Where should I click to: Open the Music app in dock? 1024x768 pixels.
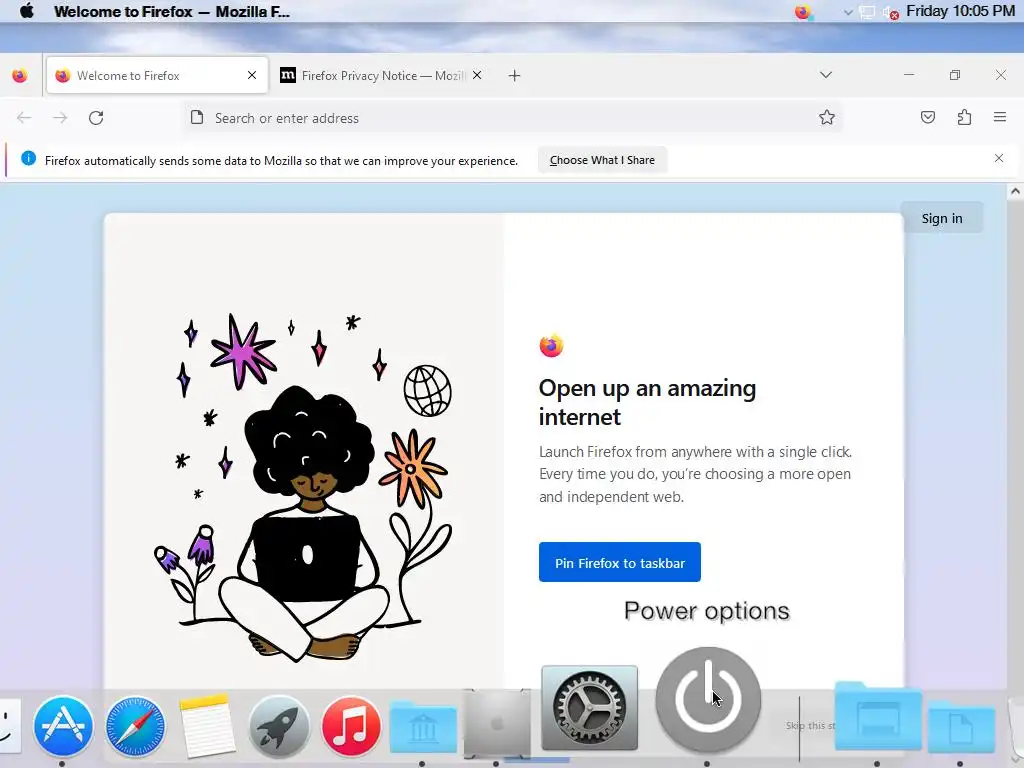click(351, 726)
